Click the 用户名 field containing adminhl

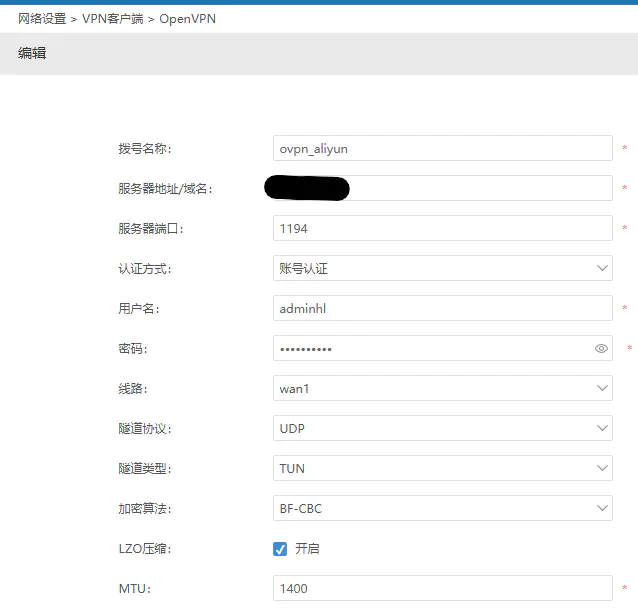tap(442, 308)
